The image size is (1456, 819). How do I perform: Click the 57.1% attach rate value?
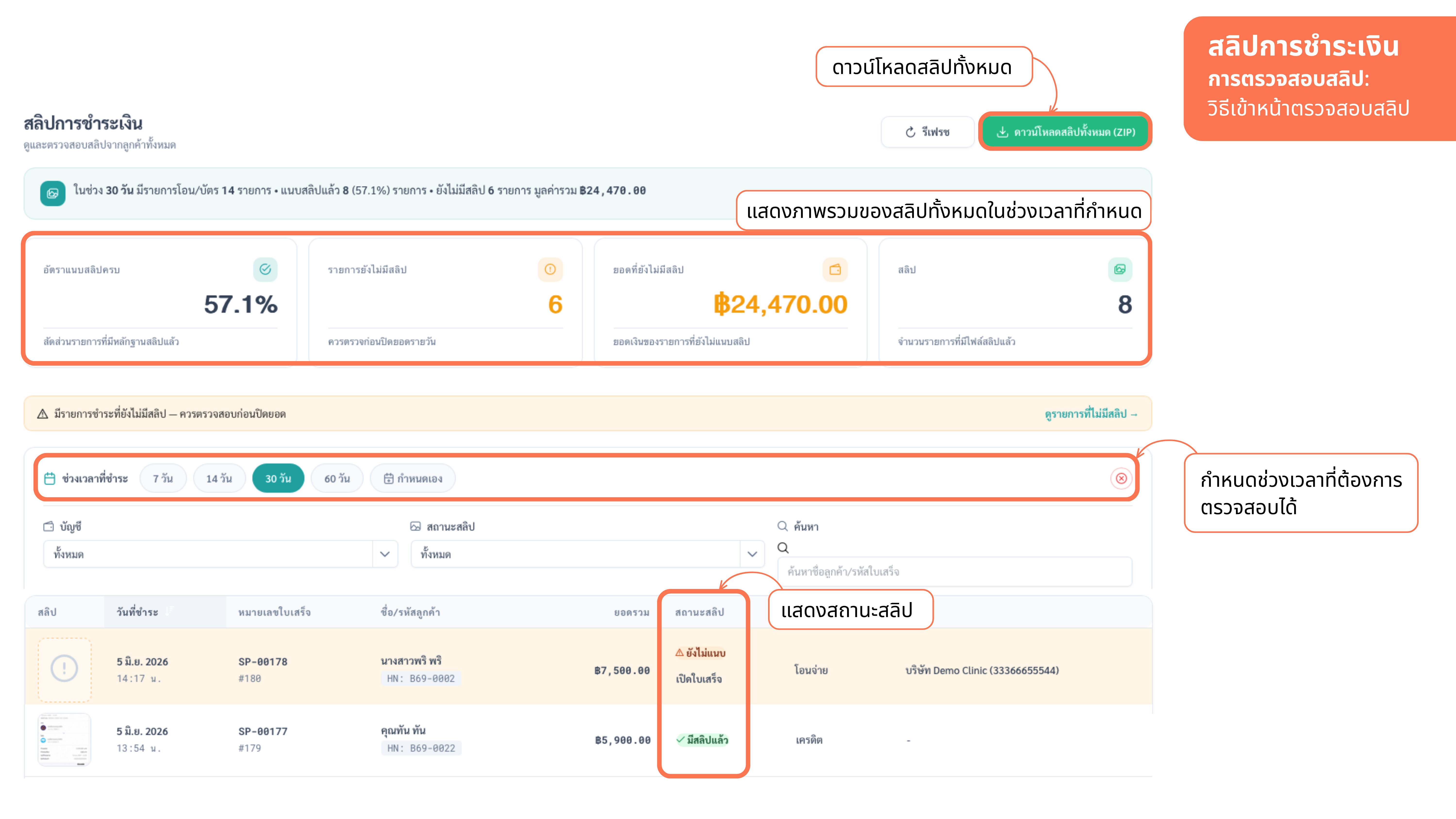240,304
